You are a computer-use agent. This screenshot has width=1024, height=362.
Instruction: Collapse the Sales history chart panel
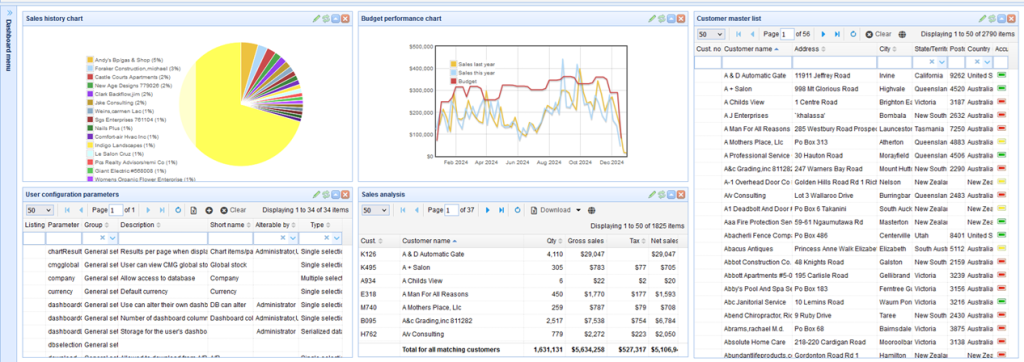click(336, 19)
